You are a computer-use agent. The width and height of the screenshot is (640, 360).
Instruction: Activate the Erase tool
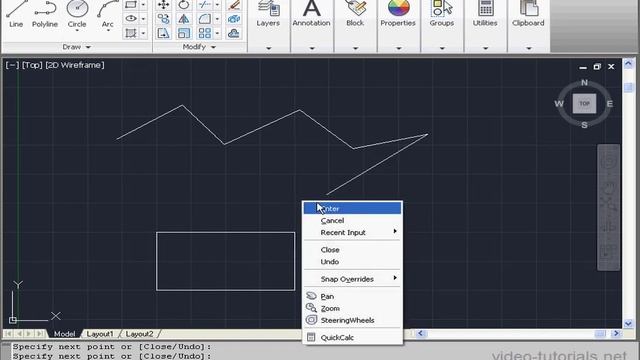tap(234, 4)
